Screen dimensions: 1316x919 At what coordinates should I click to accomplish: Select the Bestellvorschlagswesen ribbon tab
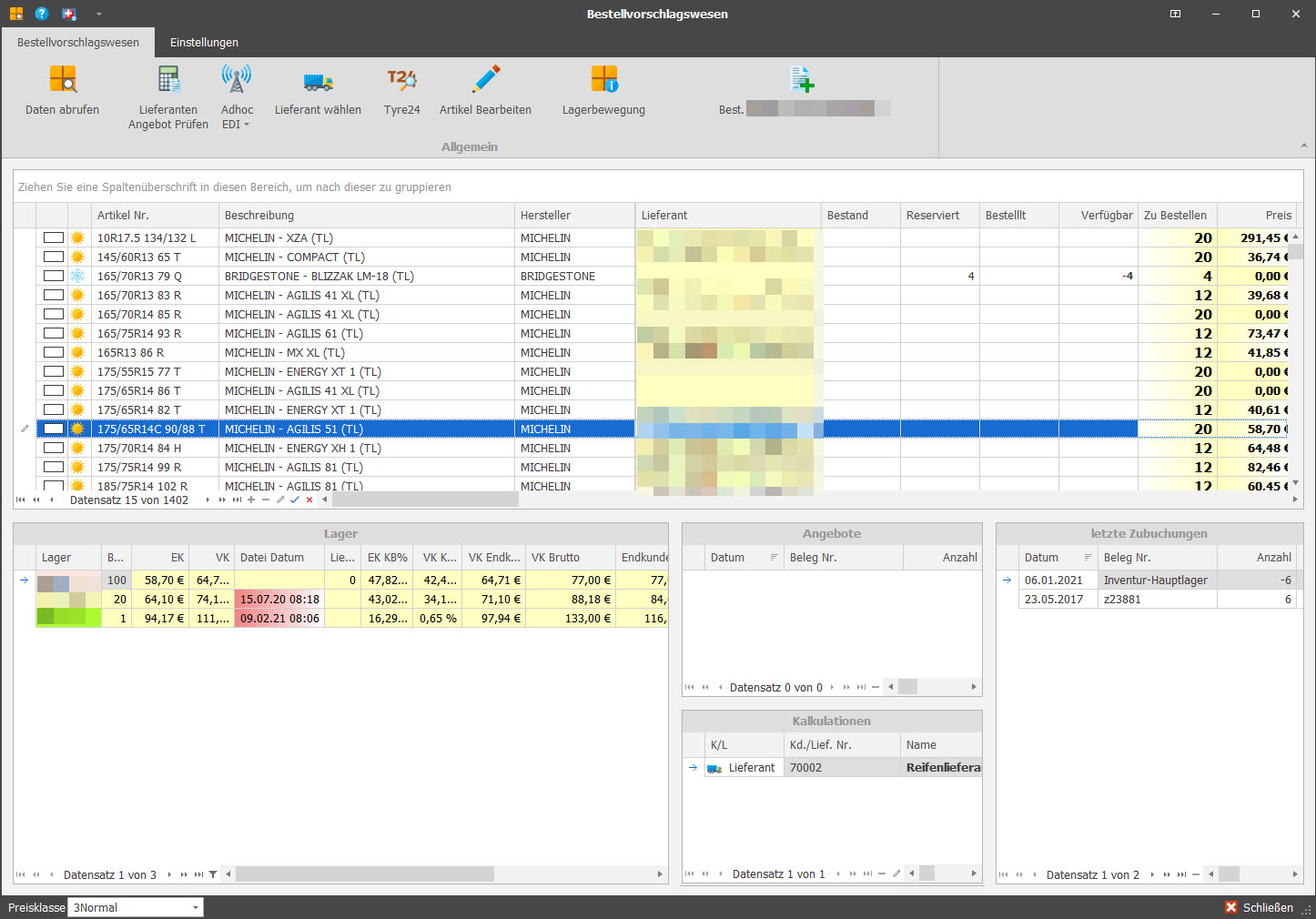click(78, 43)
